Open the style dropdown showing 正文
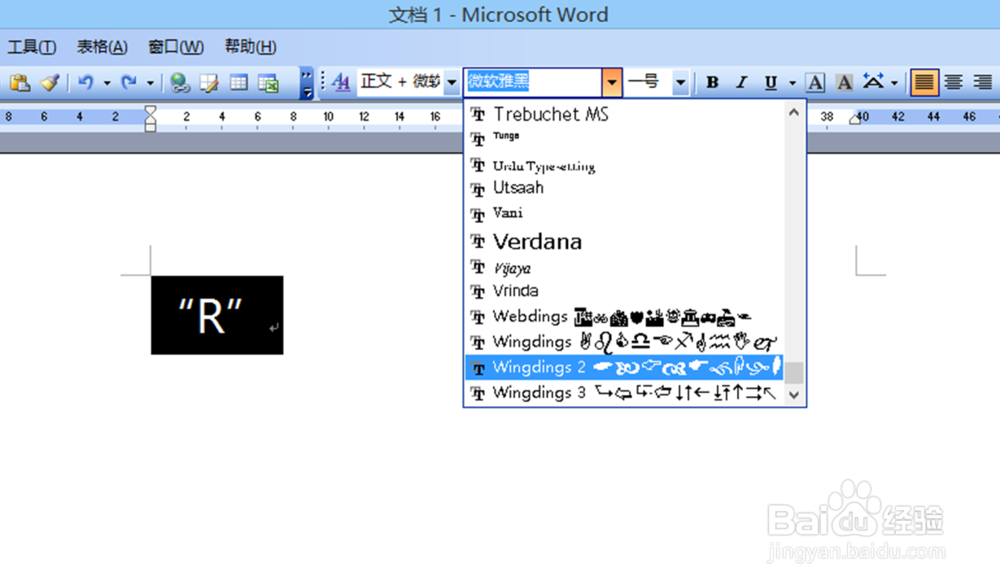Screen dimensions: 1000x586 pyautogui.click(x=452, y=82)
